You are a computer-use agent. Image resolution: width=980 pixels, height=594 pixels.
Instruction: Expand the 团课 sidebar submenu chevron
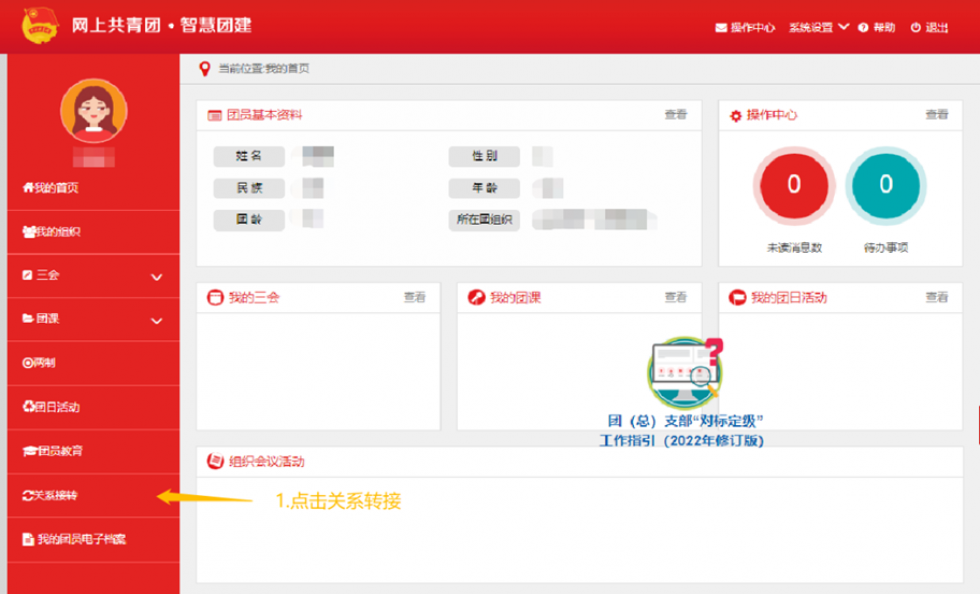coord(156,321)
